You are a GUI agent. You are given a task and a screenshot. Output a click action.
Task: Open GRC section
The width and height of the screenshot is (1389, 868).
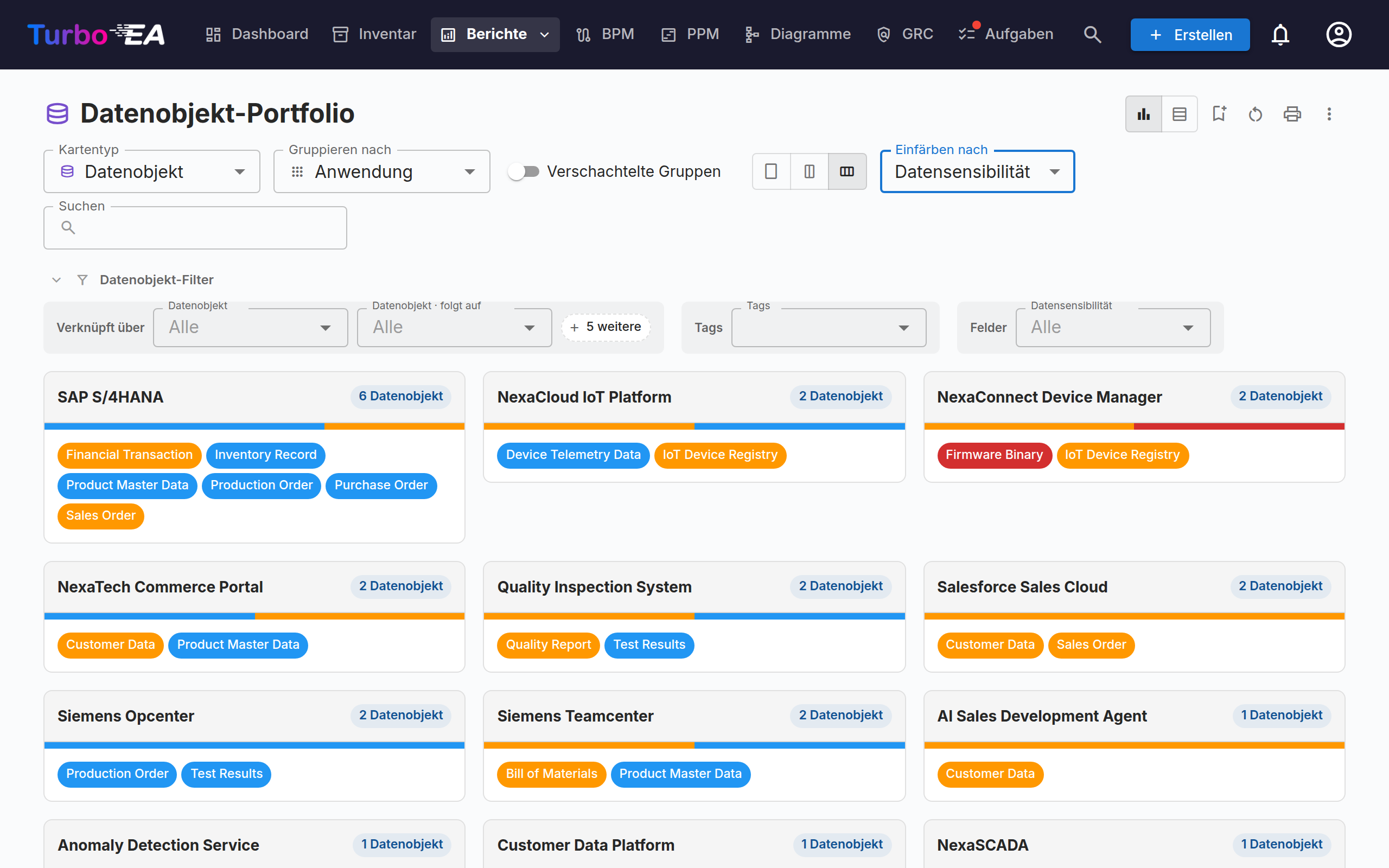coord(905,34)
